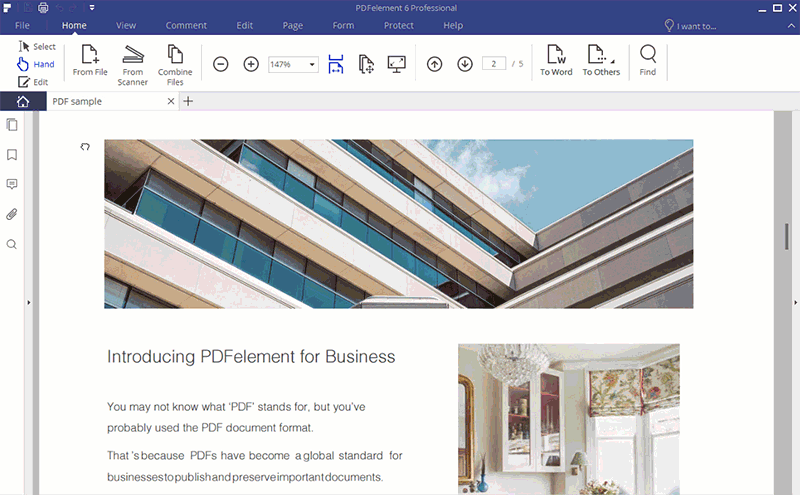Open the page thumbnails panel
This screenshot has height=495, width=800.
pos(12,125)
